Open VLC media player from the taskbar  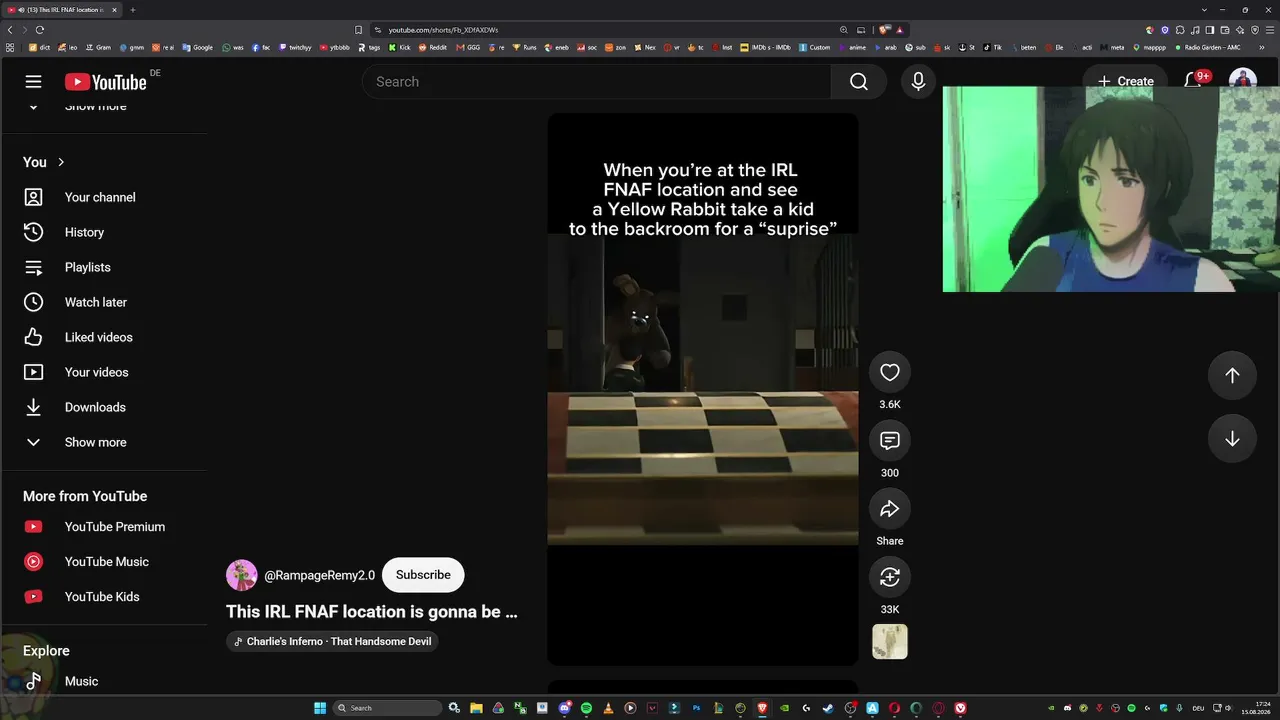[608, 708]
